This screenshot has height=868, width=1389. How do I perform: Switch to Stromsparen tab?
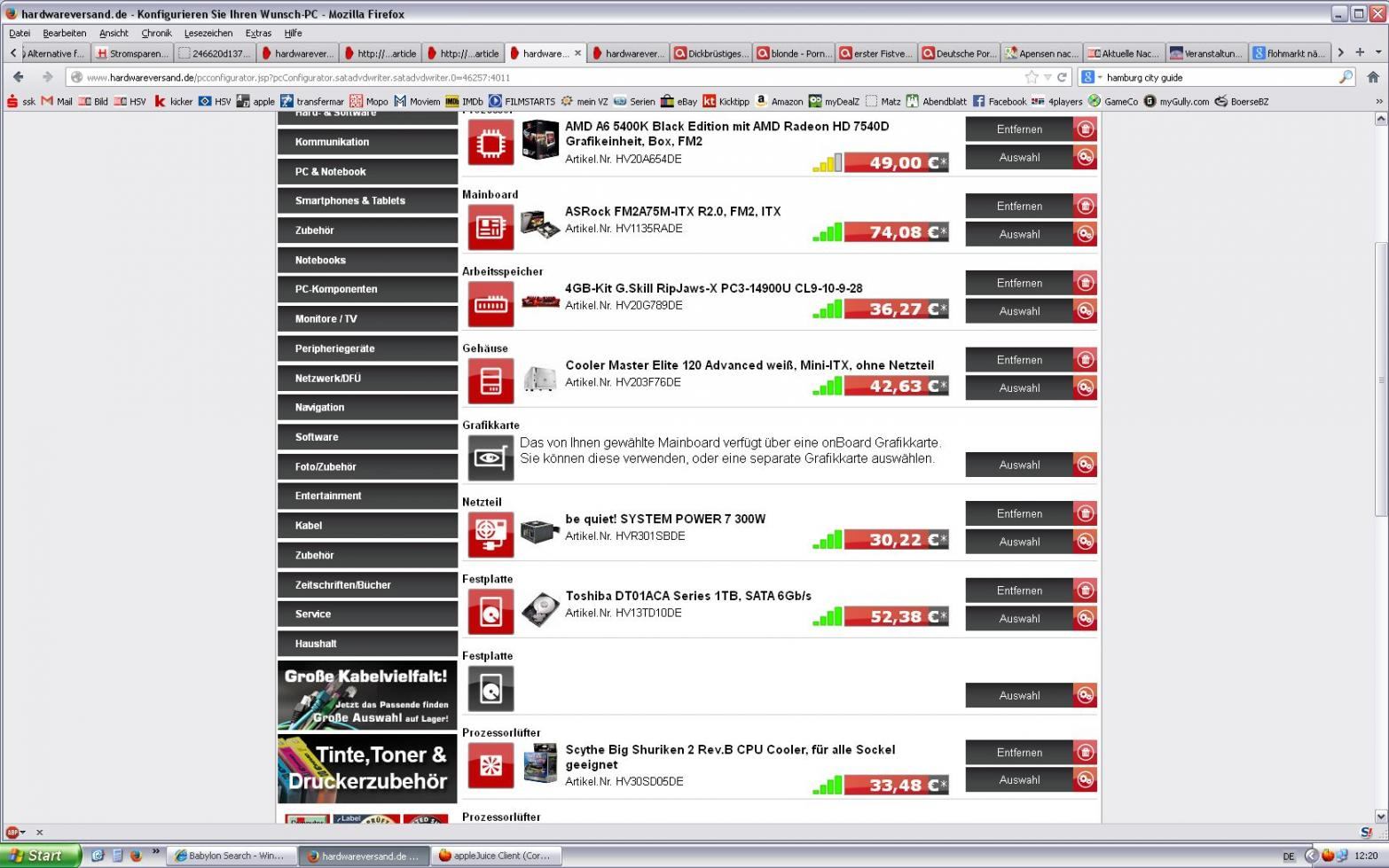coord(131,53)
